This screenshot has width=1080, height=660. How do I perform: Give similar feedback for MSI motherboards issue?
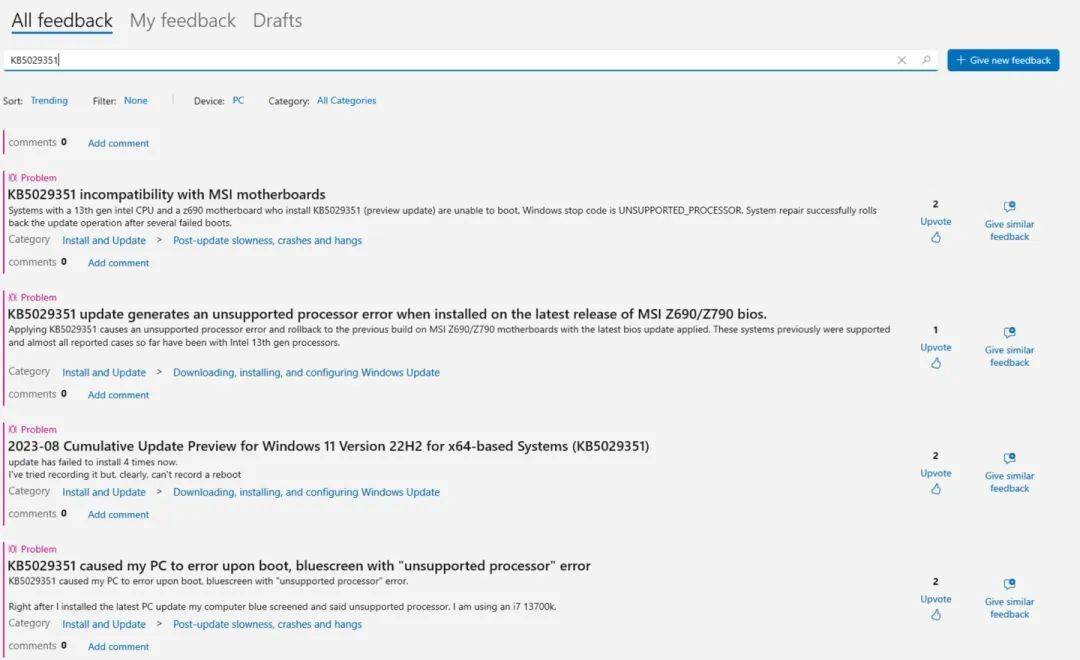point(1009,221)
